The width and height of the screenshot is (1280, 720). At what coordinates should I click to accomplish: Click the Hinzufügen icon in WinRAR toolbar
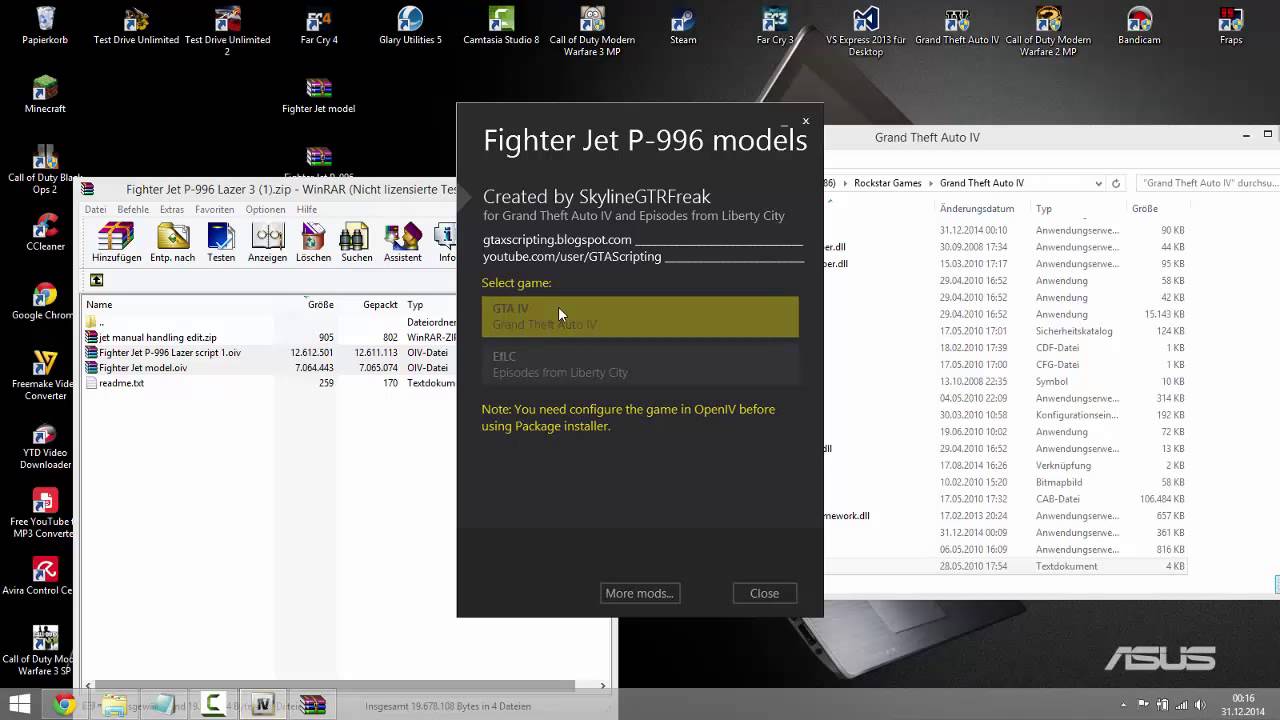click(116, 243)
